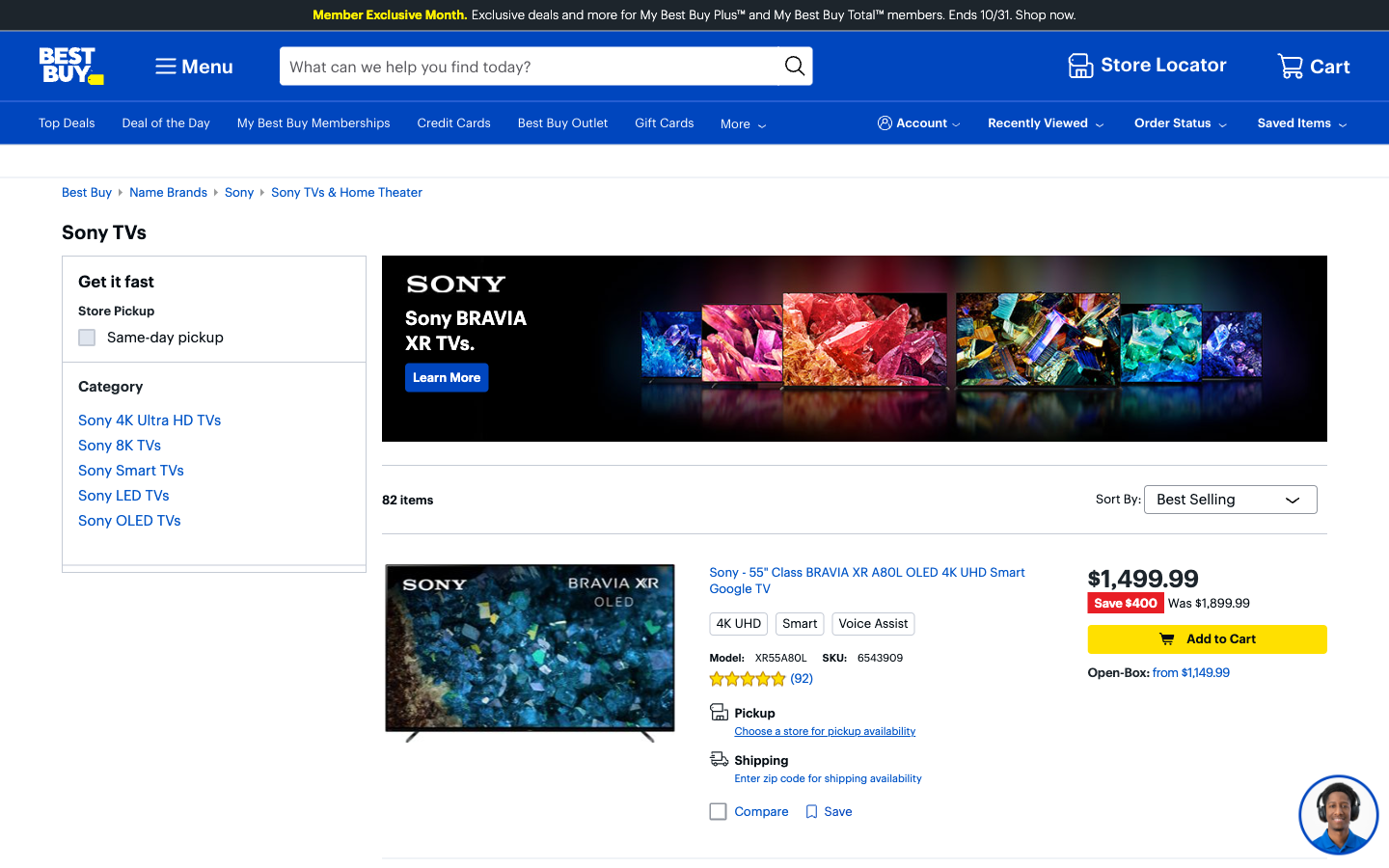Viewport: 1389px width, 868px height.
Task: Click Learn More on Sony BRAVIA banner
Action: [447, 378]
